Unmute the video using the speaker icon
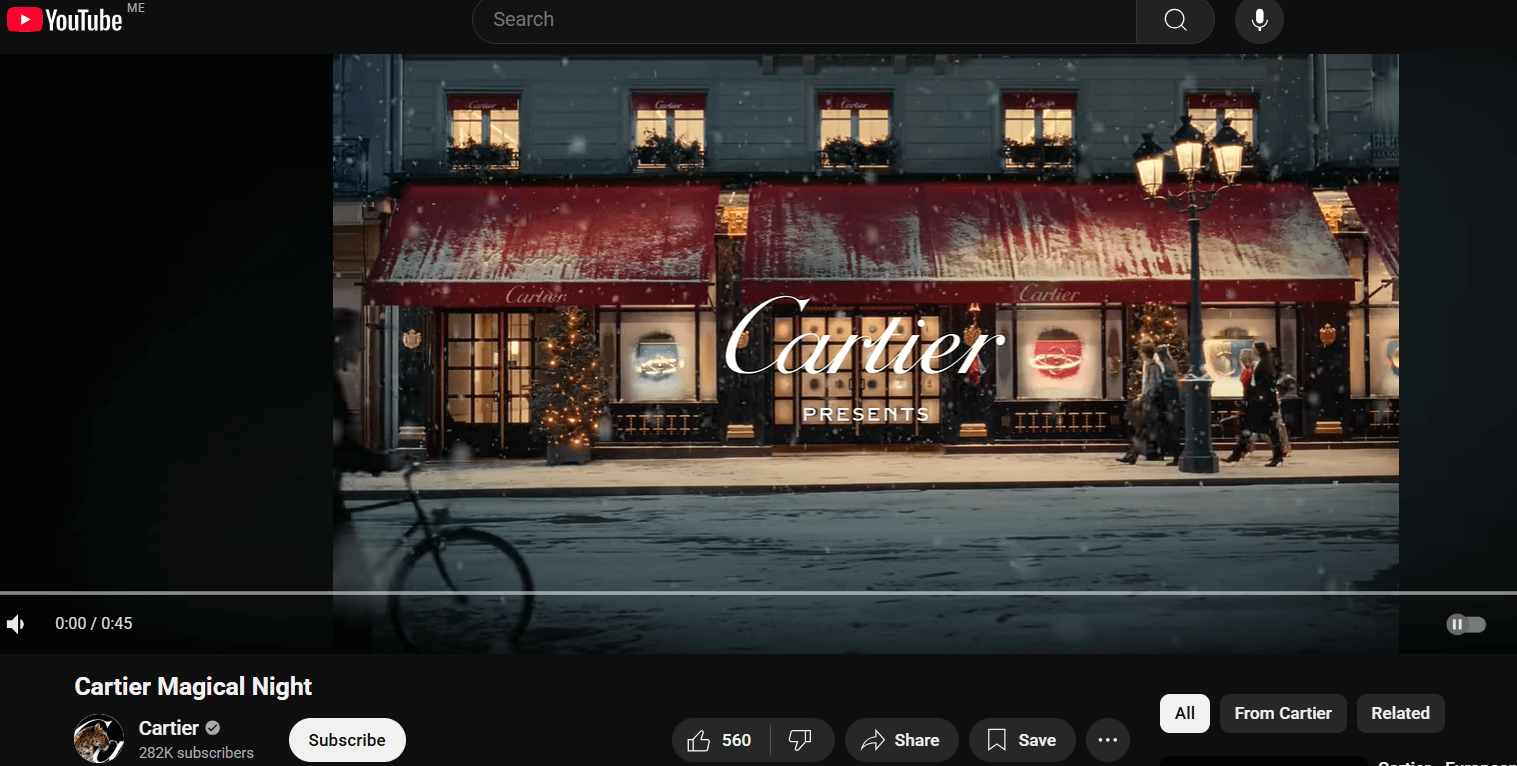Viewport: 1517px width, 766px height. tap(16, 624)
